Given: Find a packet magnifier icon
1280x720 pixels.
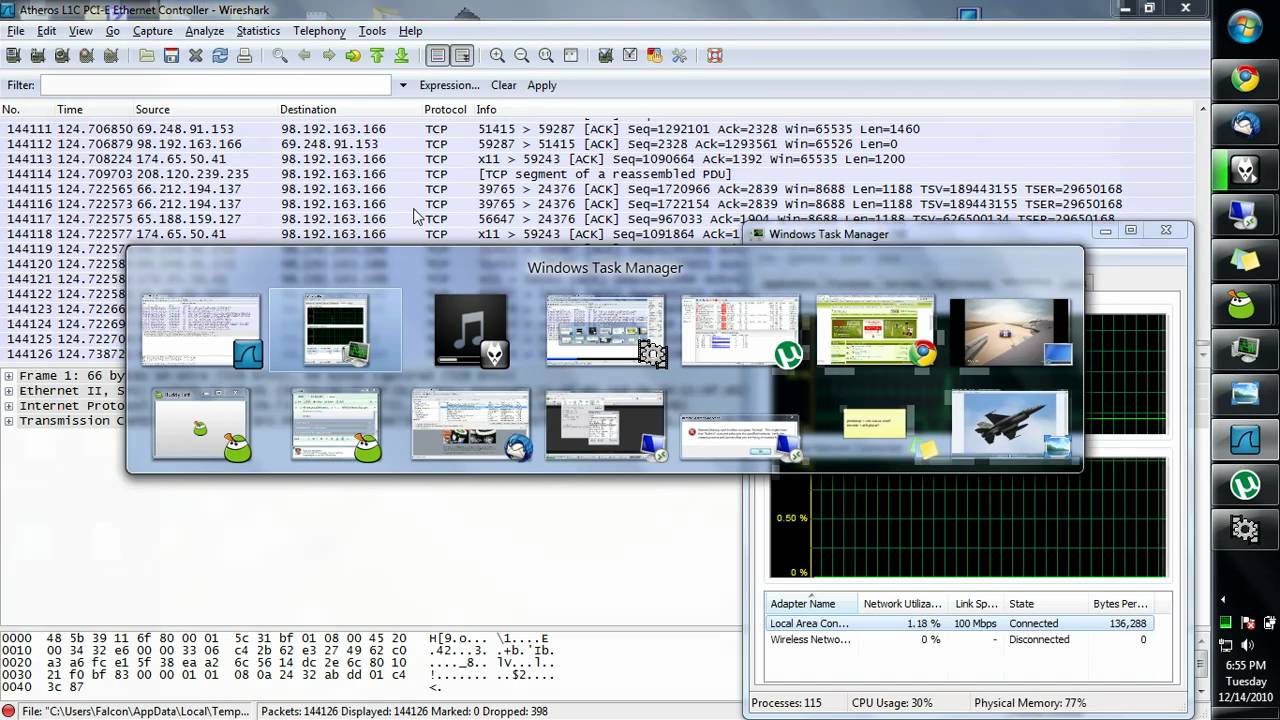Looking at the screenshot, I should click(280, 56).
